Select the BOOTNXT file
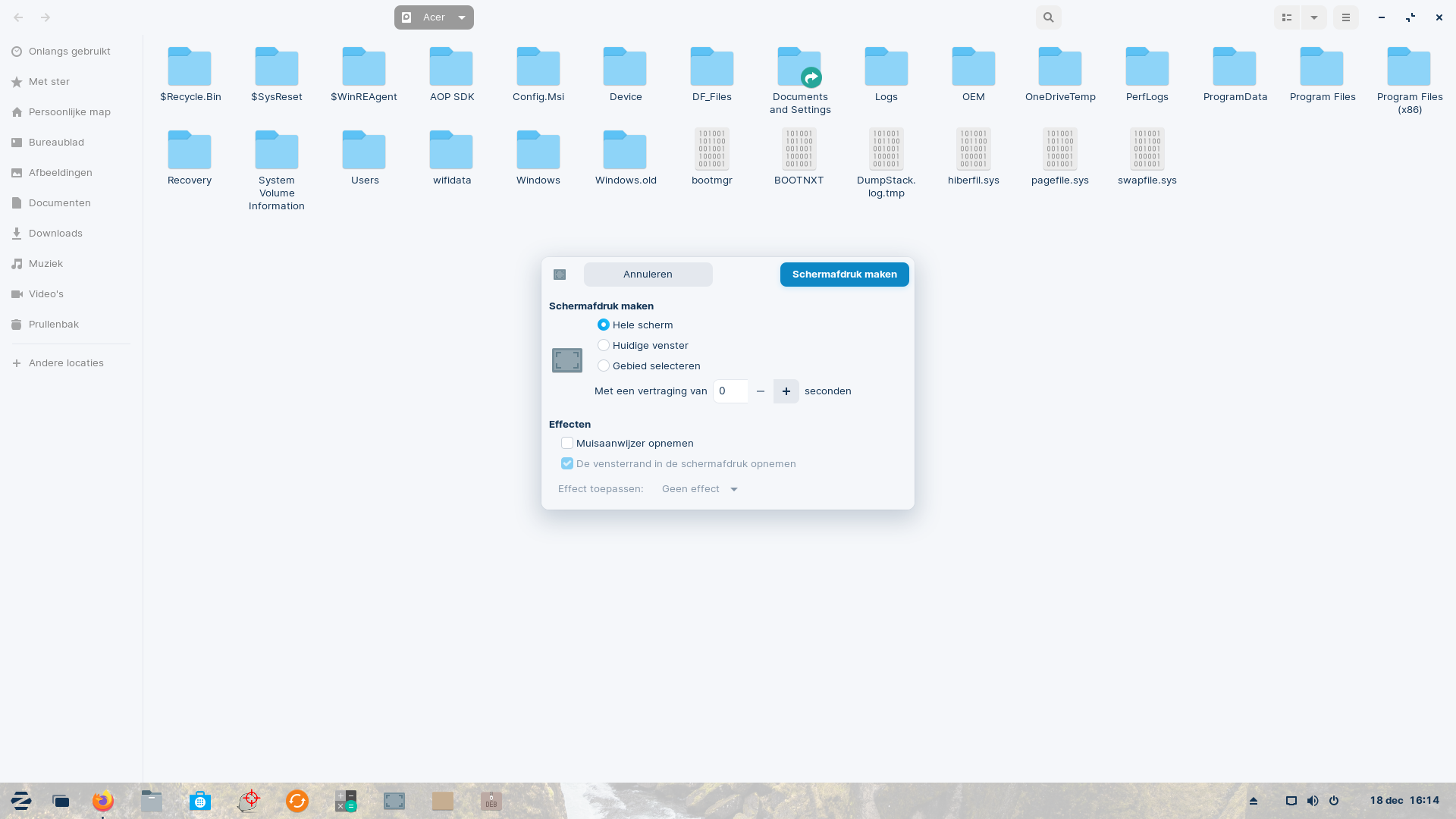The height and width of the screenshot is (819, 1456). 799,158
